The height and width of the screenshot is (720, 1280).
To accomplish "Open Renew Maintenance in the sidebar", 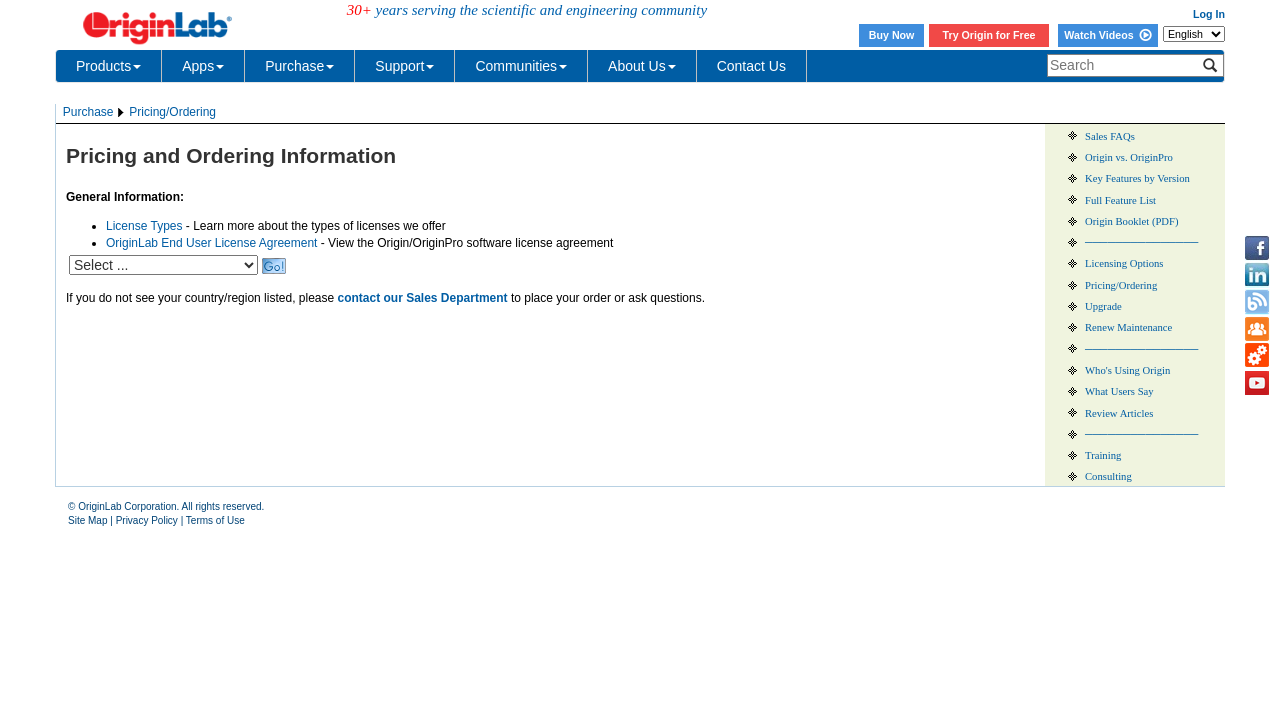I will point(1128,327).
